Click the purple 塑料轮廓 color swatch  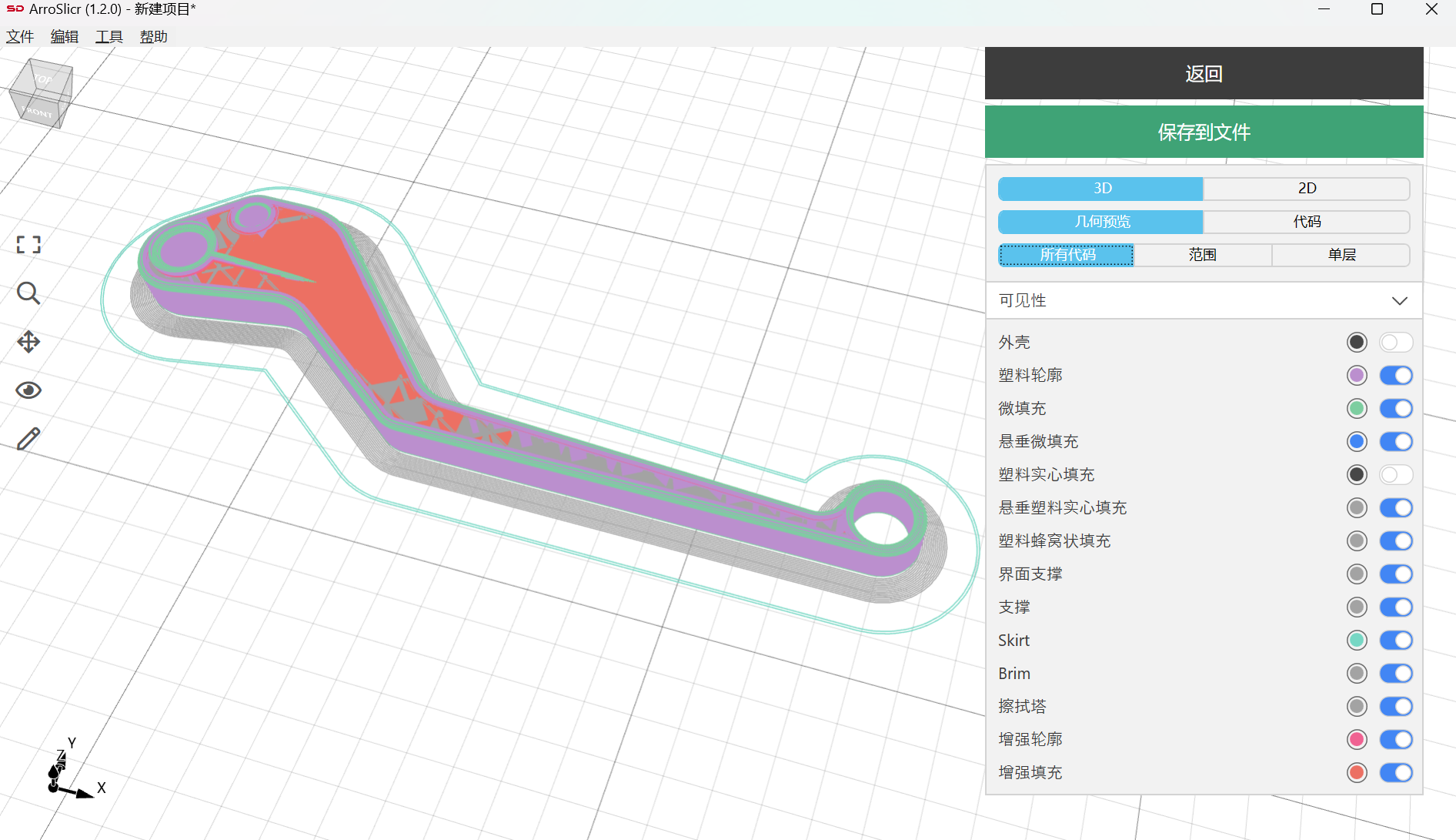[1357, 376]
